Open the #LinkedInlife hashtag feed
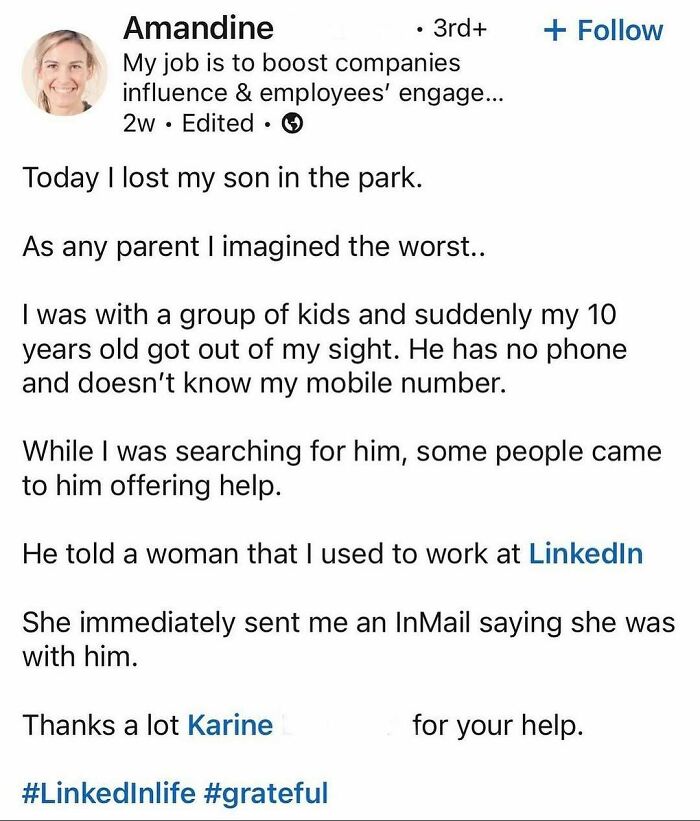This screenshot has width=700, height=821. (x=112, y=790)
